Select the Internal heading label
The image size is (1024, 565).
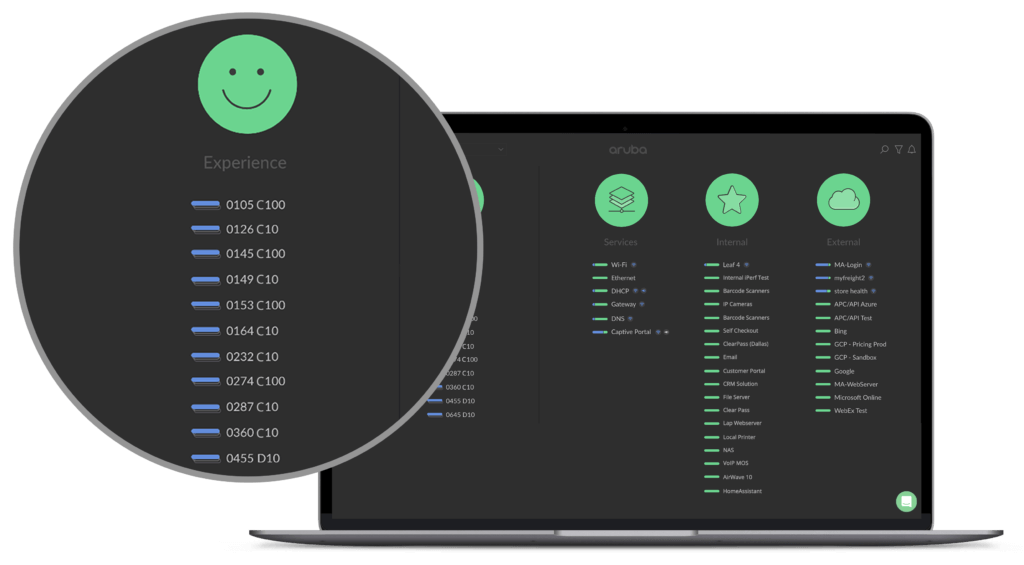click(x=731, y=242)
